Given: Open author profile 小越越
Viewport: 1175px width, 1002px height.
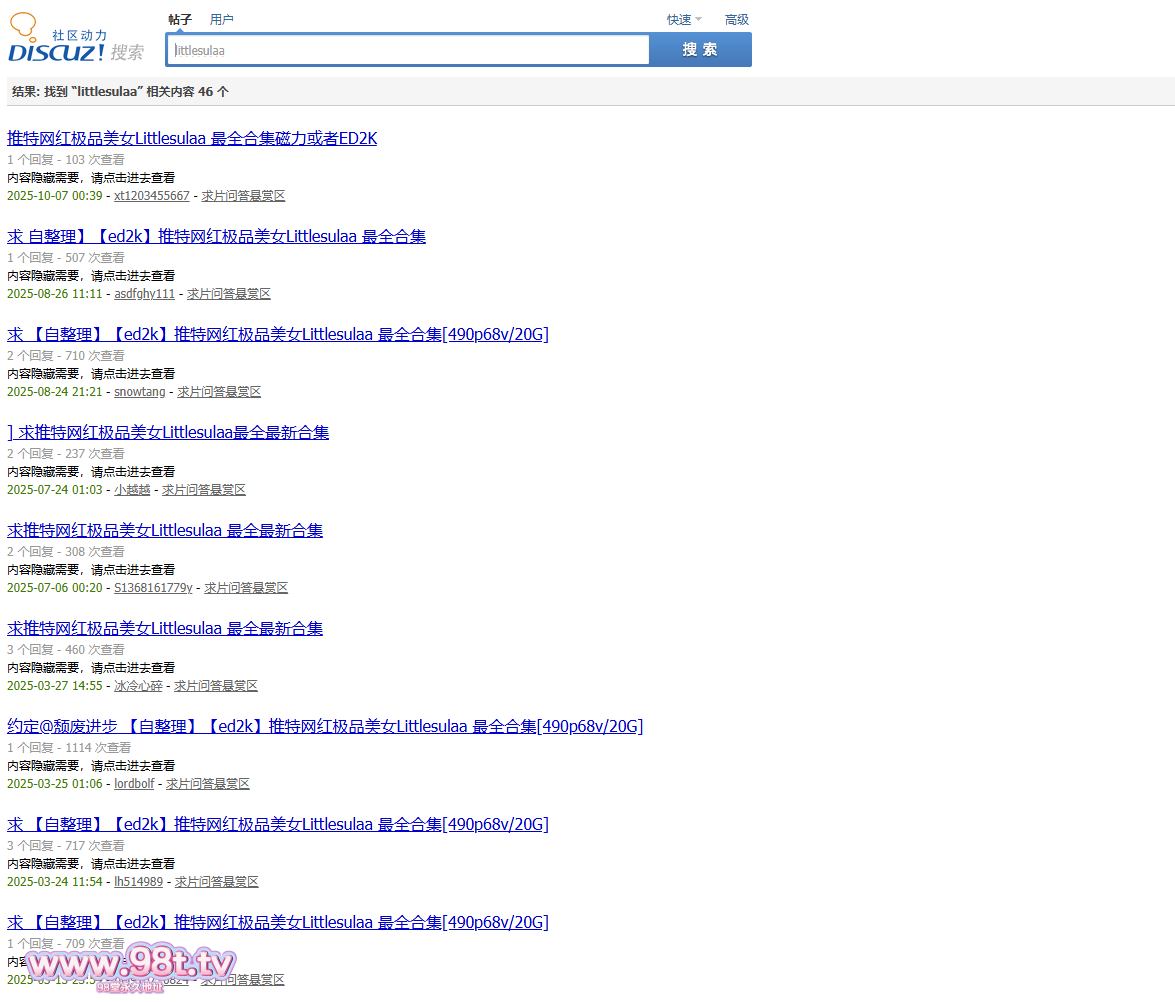Looking at the screenshot, I should (132, 490).
